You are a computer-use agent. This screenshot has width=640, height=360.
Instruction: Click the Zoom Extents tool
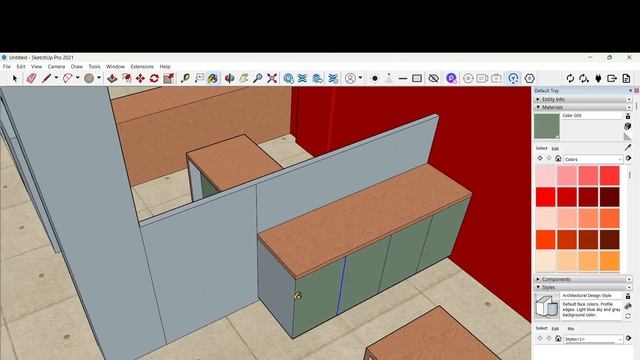[x=272, y=78]
